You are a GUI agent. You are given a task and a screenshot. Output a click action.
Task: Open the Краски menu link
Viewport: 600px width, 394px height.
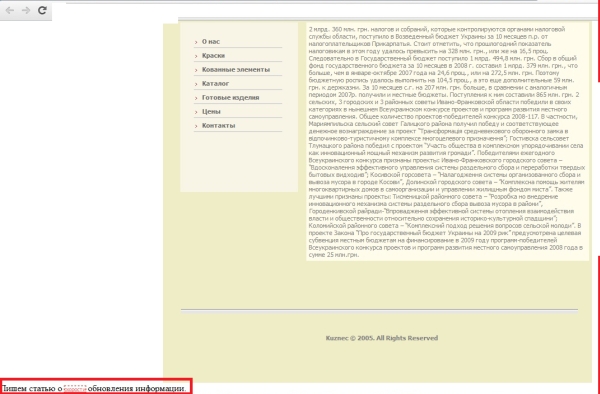click(213, 55)
